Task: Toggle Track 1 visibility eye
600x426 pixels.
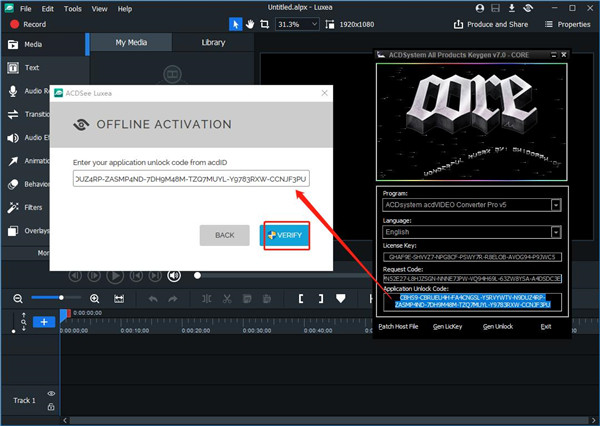Action: pyautogui.click(x=51, y=393)
